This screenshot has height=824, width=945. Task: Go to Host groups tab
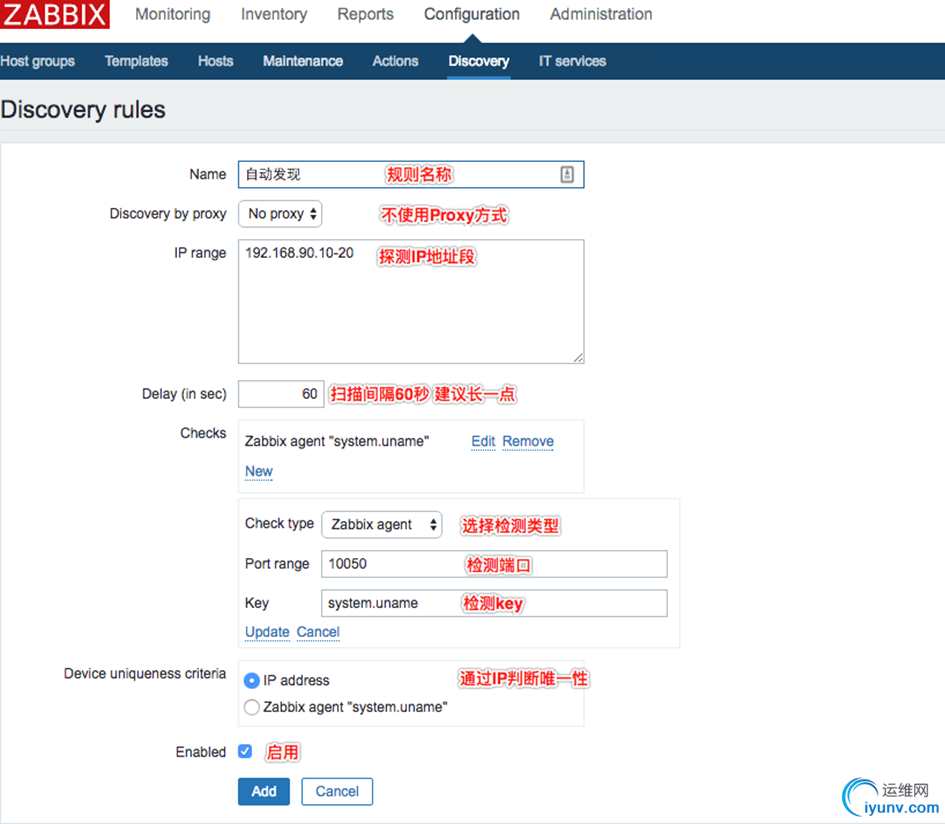tap(37, 61)
